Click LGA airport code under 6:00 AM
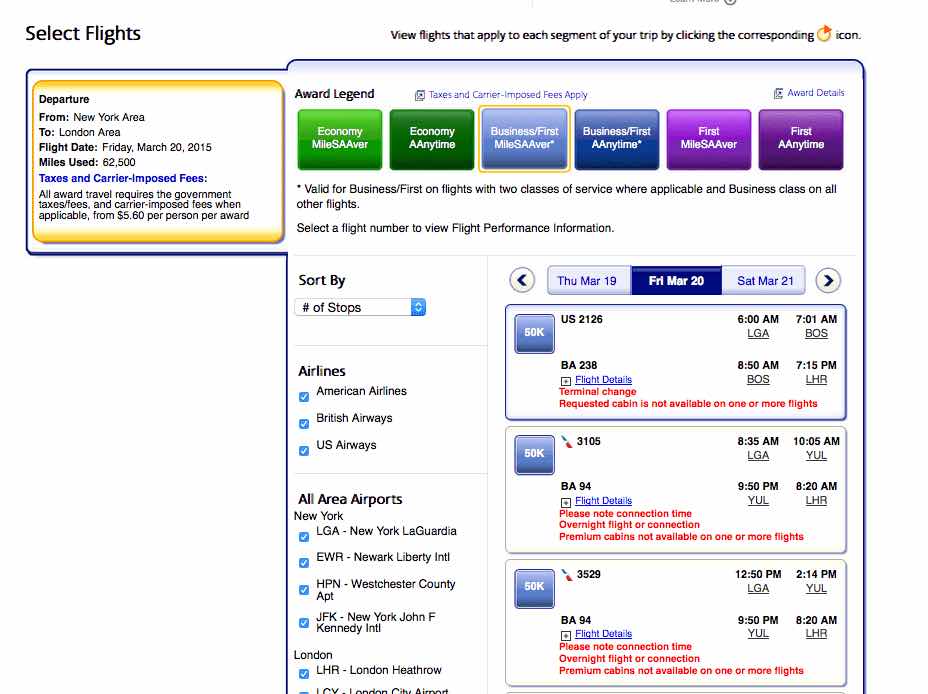 (758, 334)
